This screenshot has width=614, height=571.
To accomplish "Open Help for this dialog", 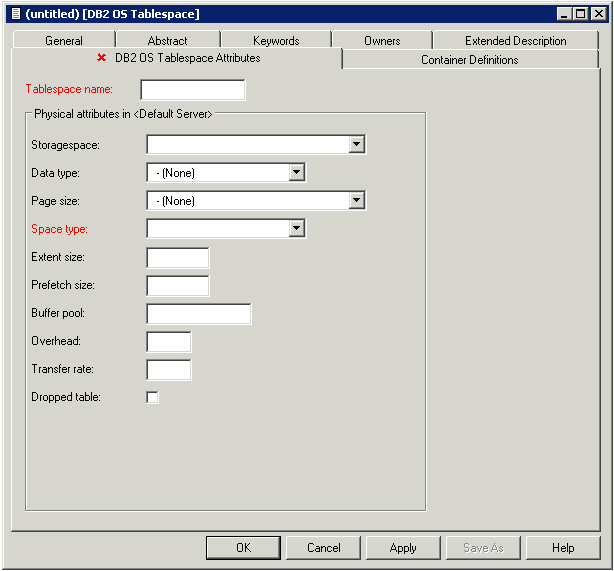I will (x=563, y=548).
